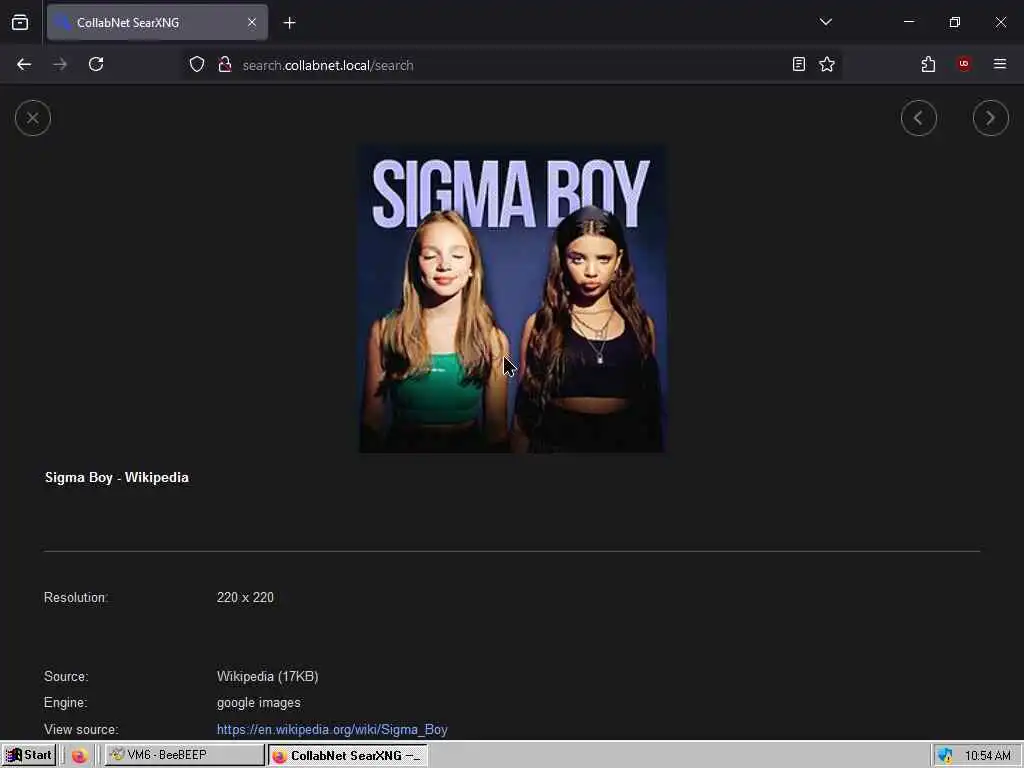Click the 'Source:' label
Image resolution: width=1024 pixels, height=768 pixels.
tap(66, 677)
